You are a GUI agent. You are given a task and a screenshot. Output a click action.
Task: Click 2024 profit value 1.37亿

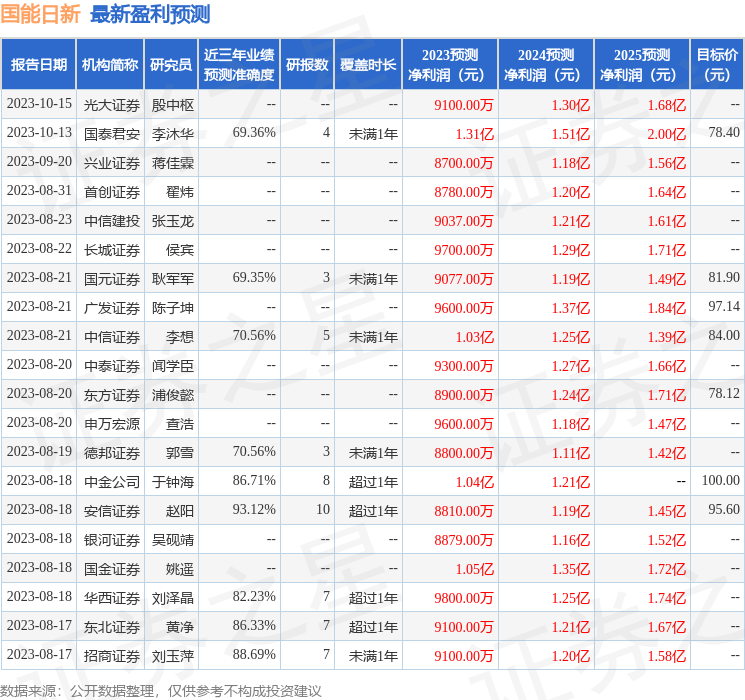click(x=571, y=308)
